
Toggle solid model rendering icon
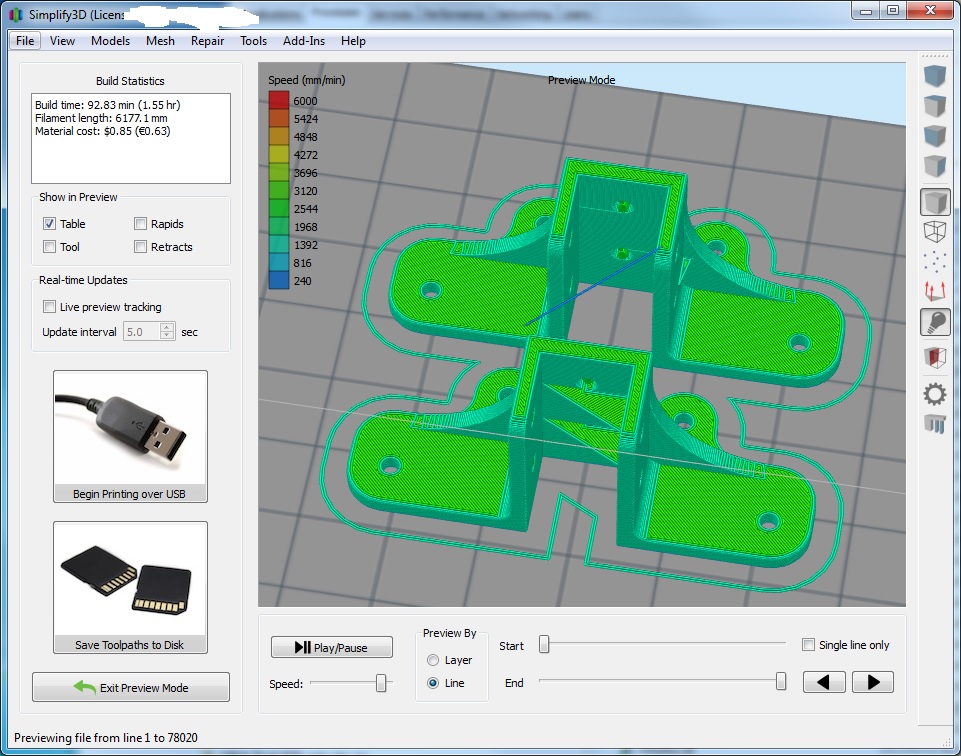(x=935, y=202)
